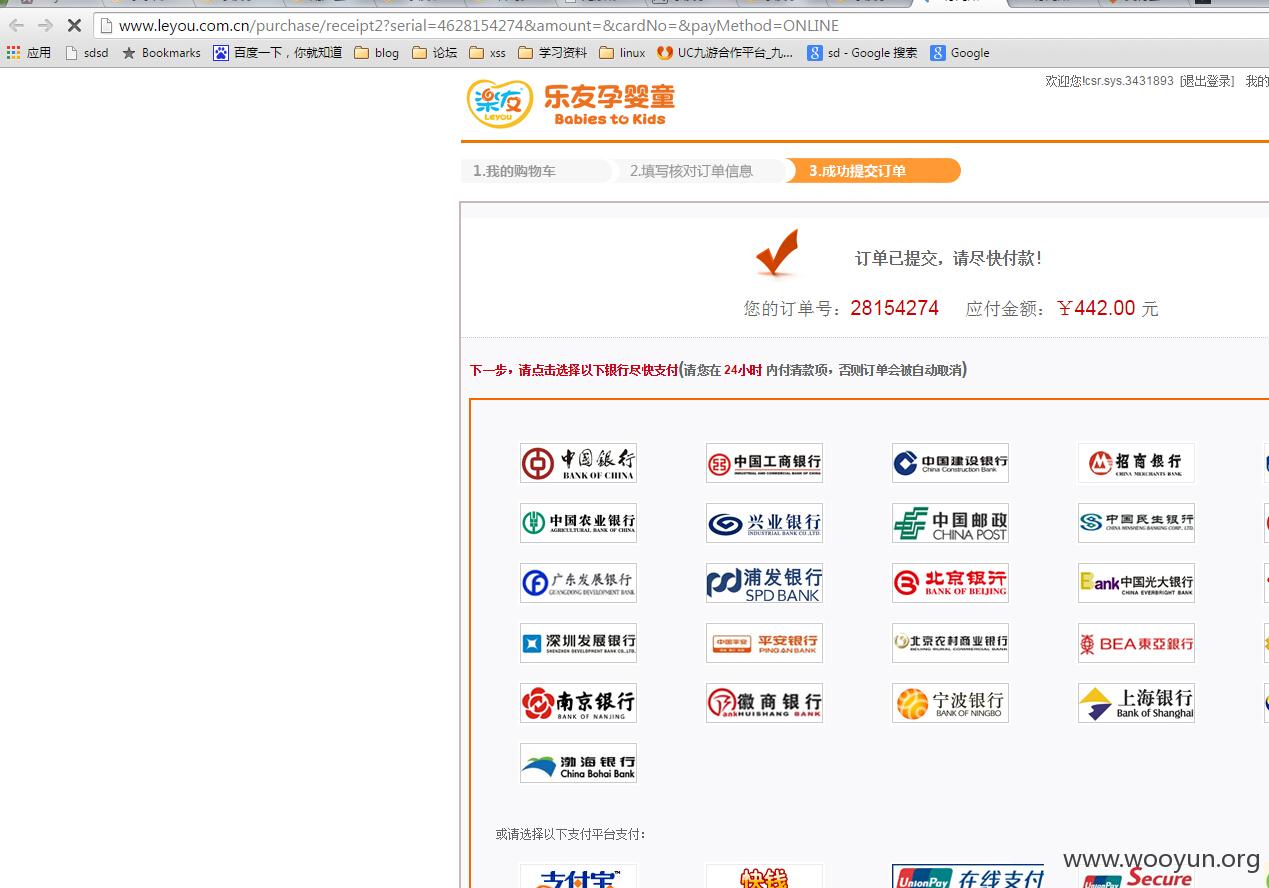The width and height of the screenshot is (1269, 888).
Task: Open Google bookmark
Action: point(960,53)
